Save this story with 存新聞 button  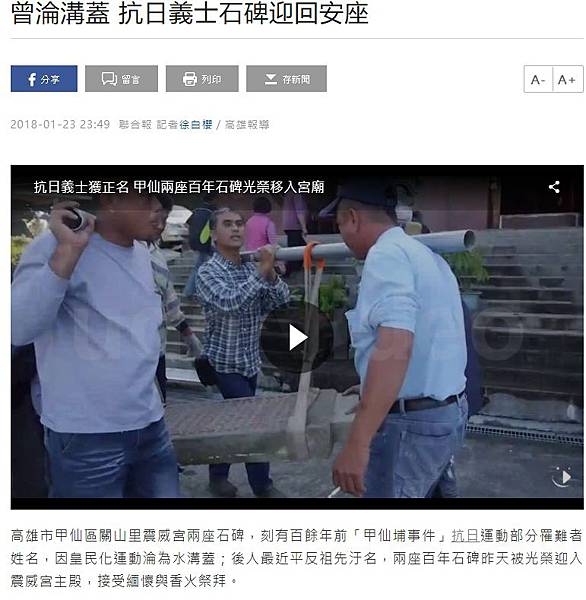(286, 79)
